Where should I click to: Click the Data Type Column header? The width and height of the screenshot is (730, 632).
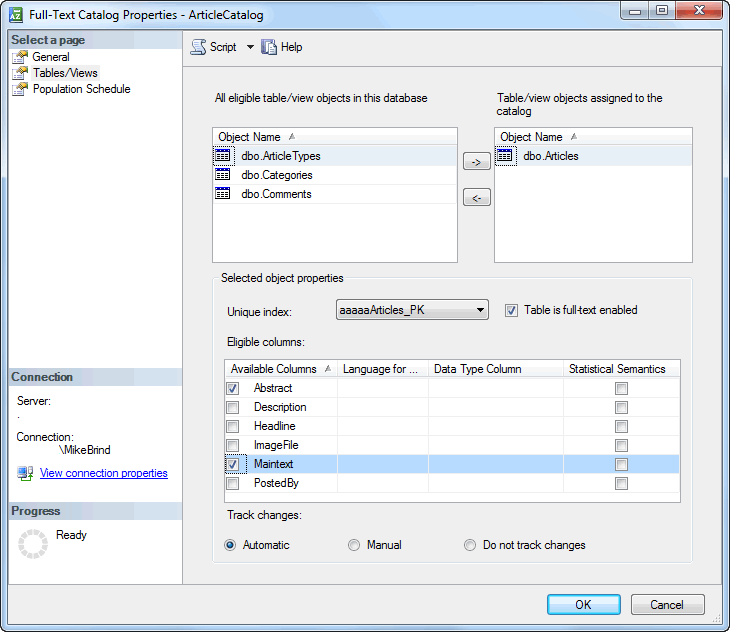pyautogui.click(x=496, y=369)
